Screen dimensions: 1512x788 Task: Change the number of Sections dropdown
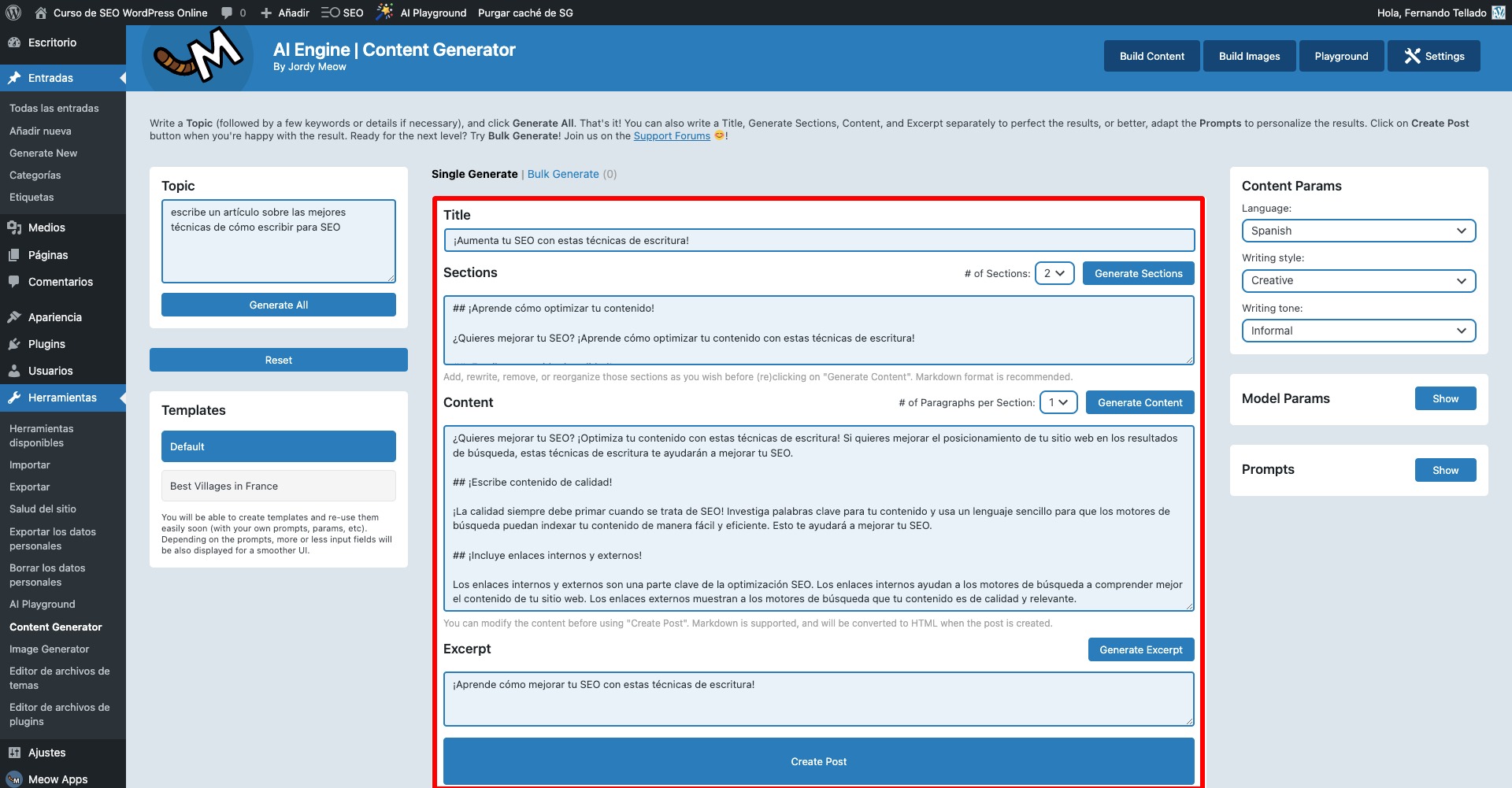[1054, 273]
